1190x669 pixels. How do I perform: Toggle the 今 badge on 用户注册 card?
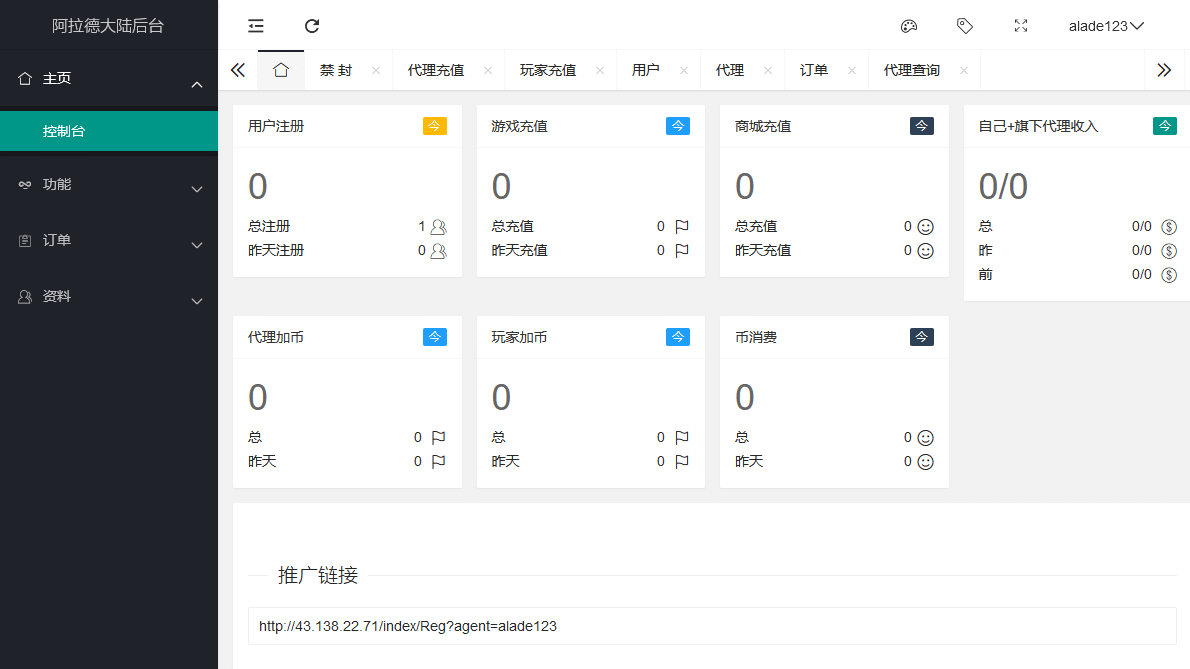coord(434,126)
